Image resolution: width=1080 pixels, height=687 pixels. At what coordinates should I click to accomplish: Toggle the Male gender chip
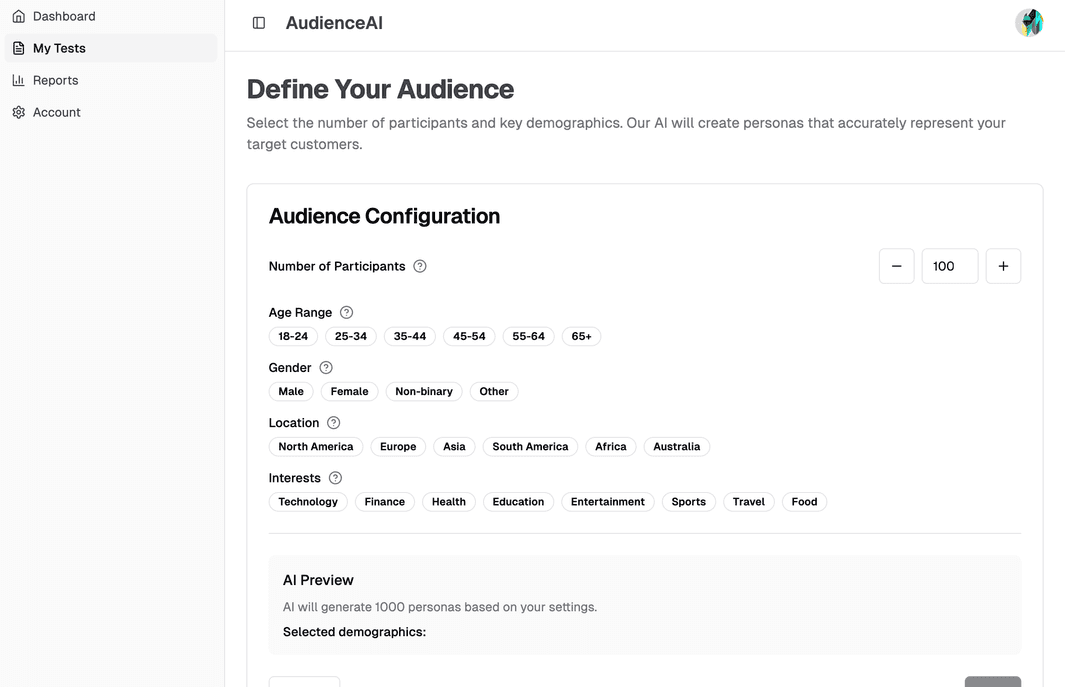291,391
